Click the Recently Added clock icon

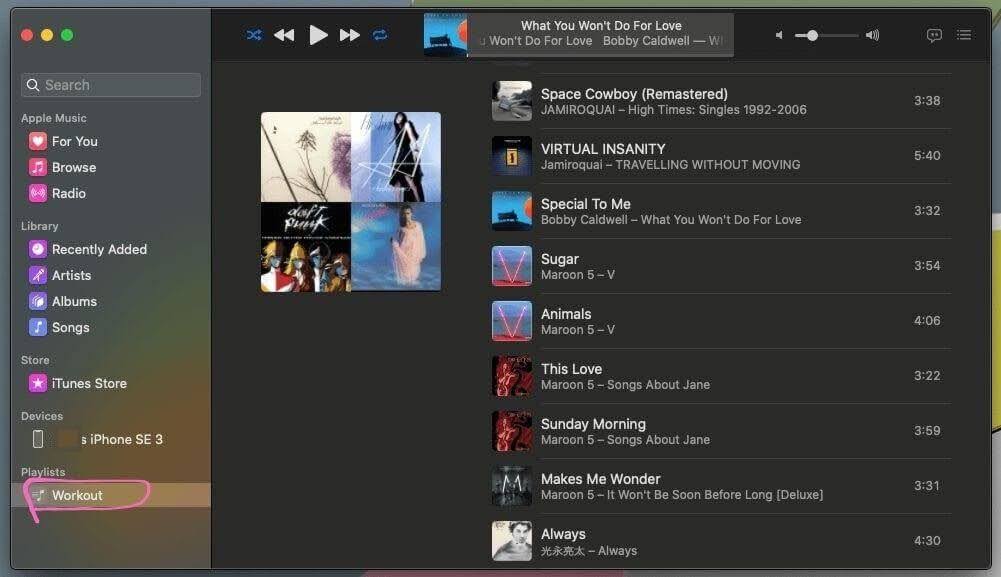pos(38,249)
